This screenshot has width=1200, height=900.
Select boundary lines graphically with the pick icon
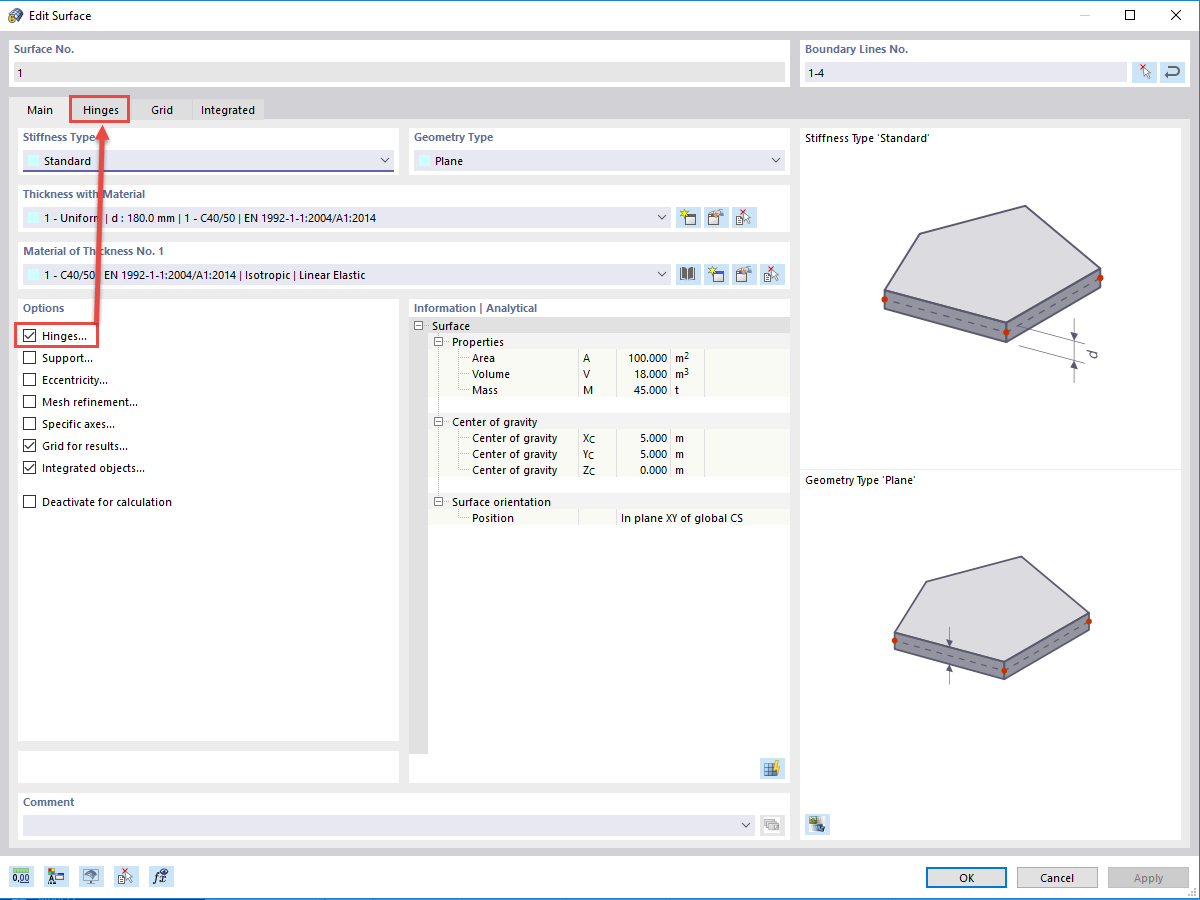click(x=1144, y=71)
